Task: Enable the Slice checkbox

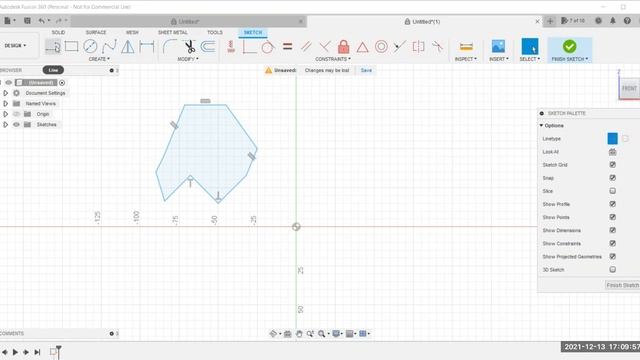Action: (612, 191)
